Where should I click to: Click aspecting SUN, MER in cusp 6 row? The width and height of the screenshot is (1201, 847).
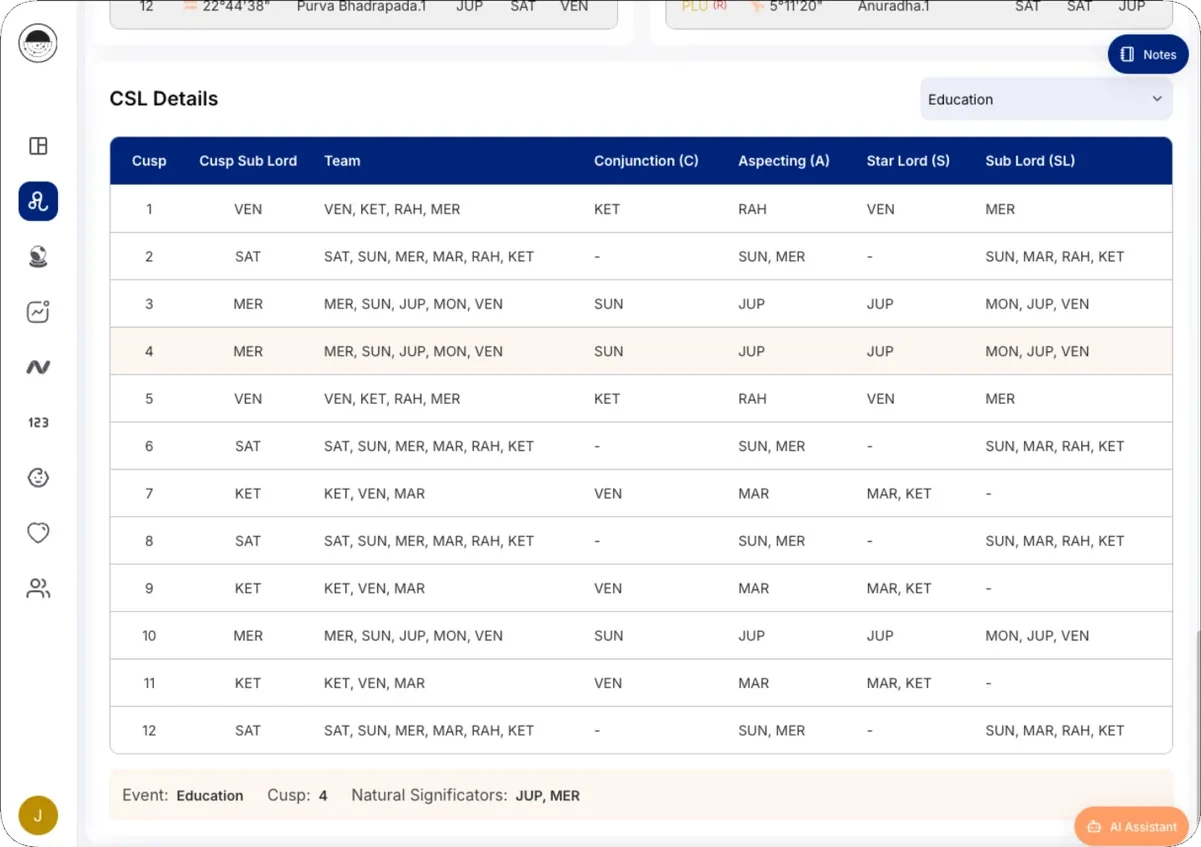pos(771,446)
